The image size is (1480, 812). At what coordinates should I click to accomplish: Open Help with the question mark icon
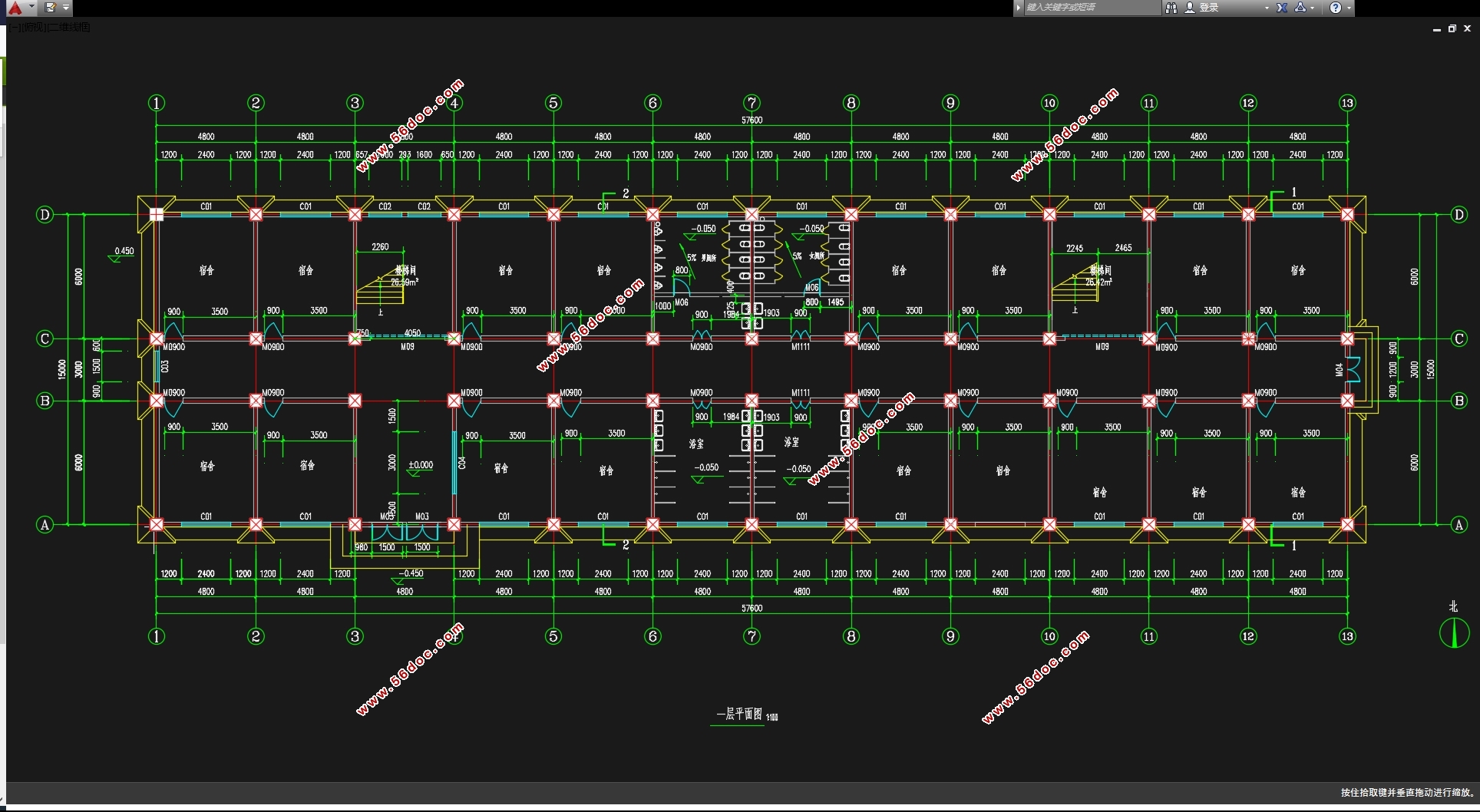[1336, 8]
